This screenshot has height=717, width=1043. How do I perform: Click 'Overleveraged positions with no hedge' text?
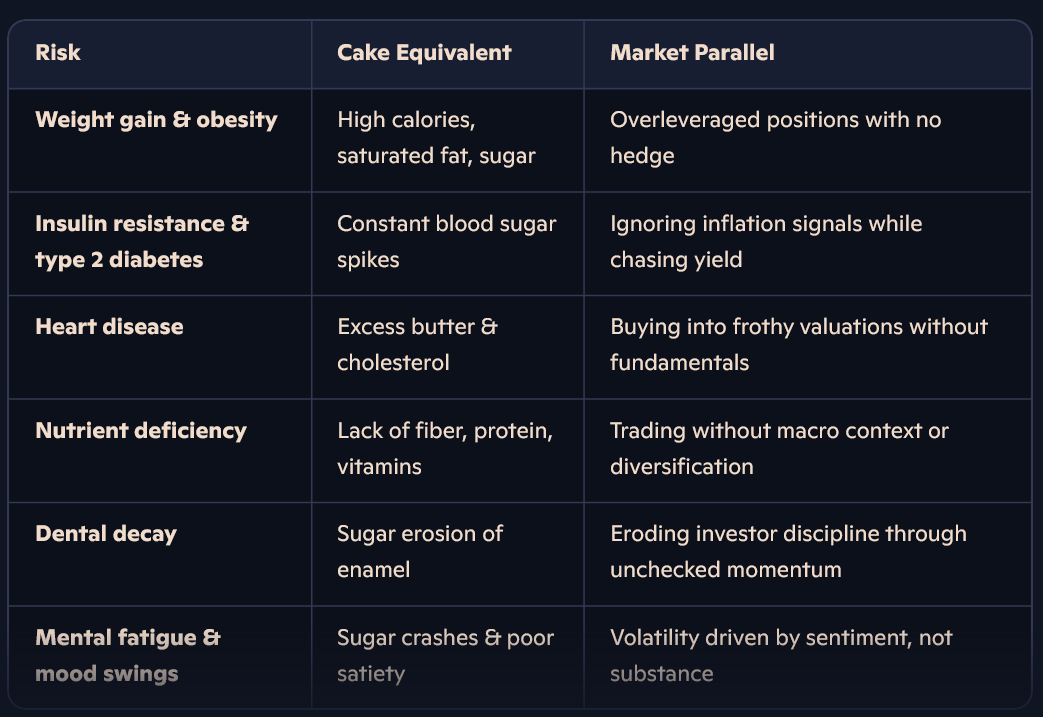click(x=775, y=138)
